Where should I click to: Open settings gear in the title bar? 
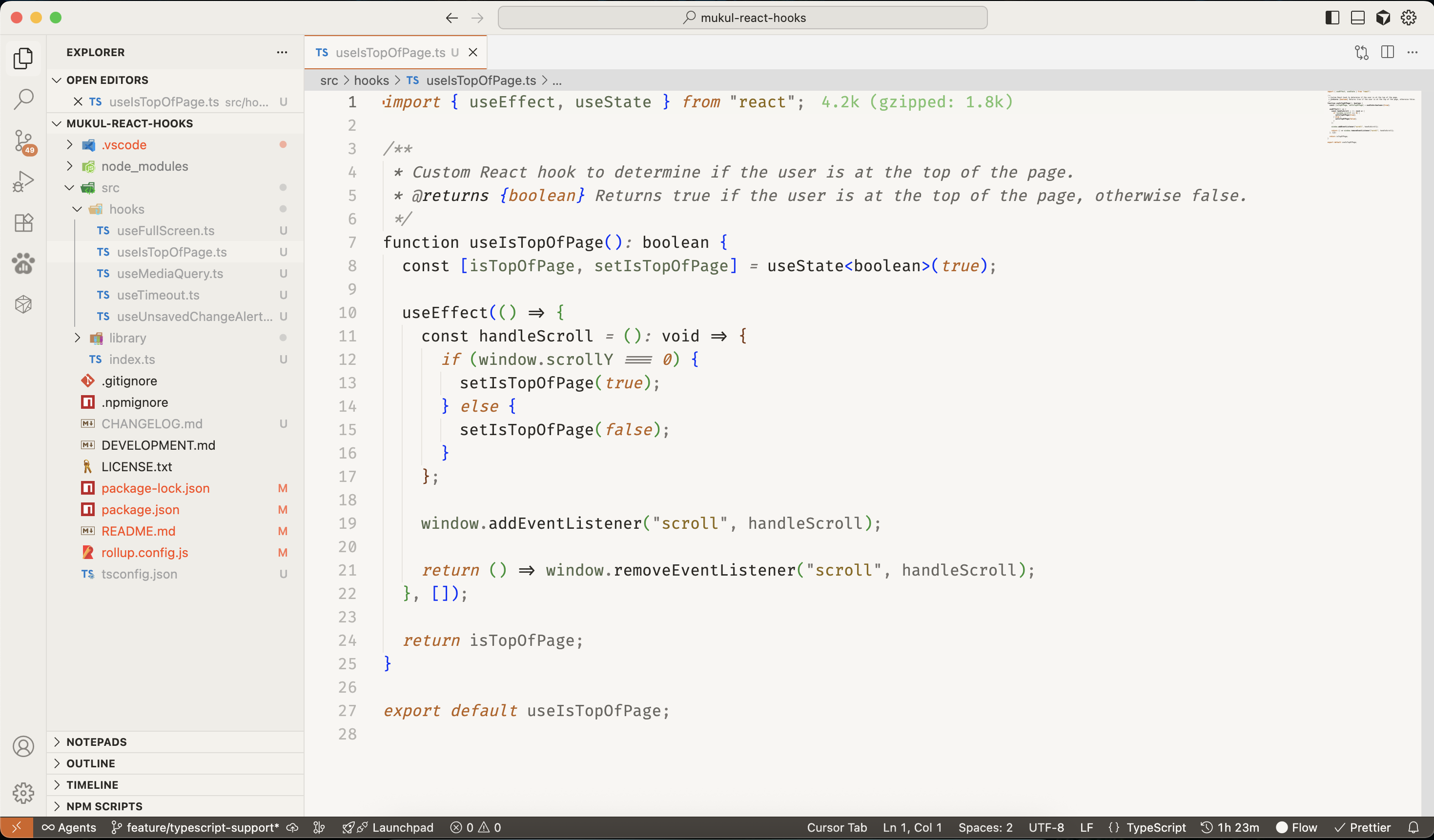pyautogui.click(x=1409, y=18)
